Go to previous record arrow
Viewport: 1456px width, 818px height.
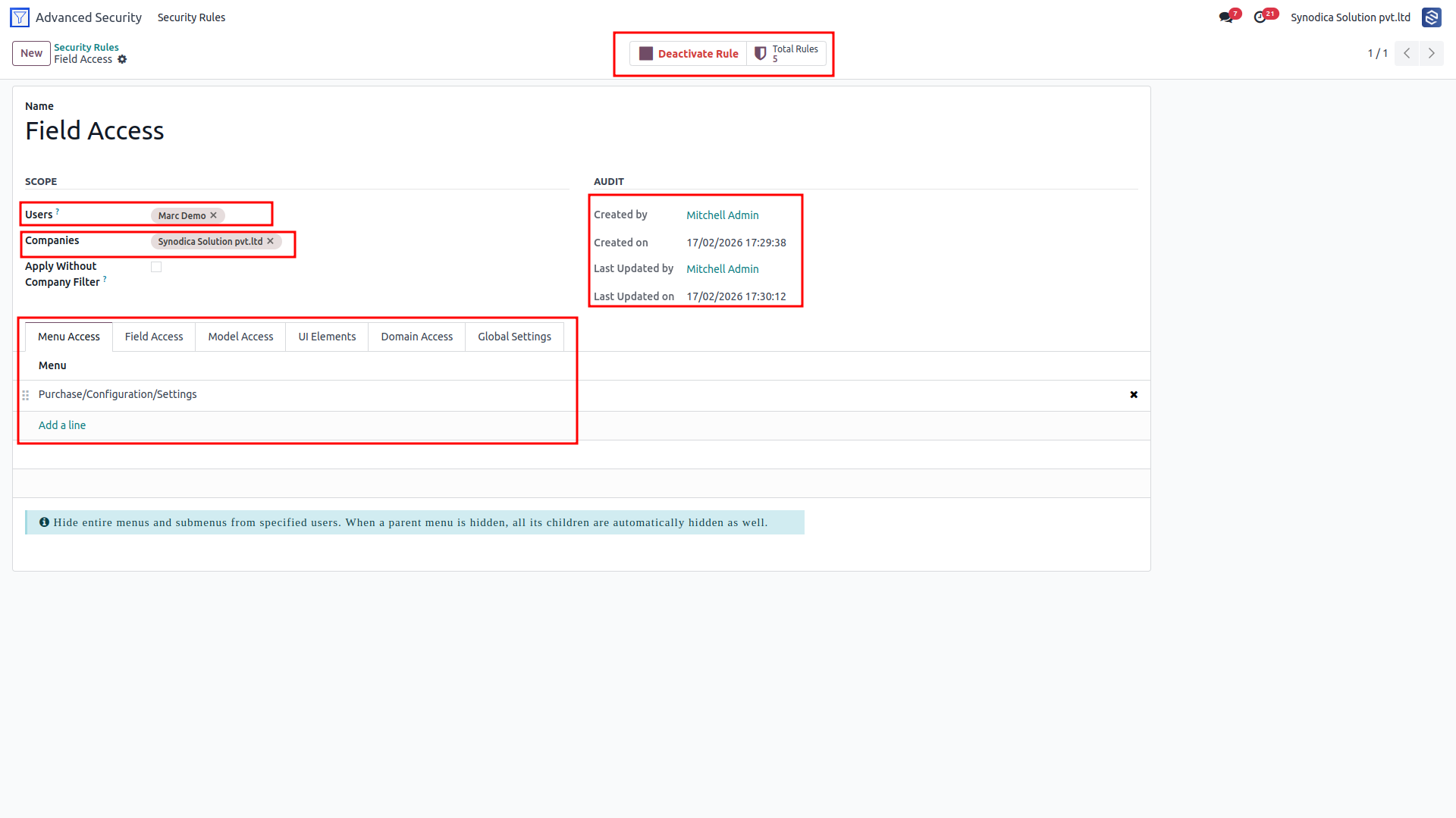(1407, 53)
